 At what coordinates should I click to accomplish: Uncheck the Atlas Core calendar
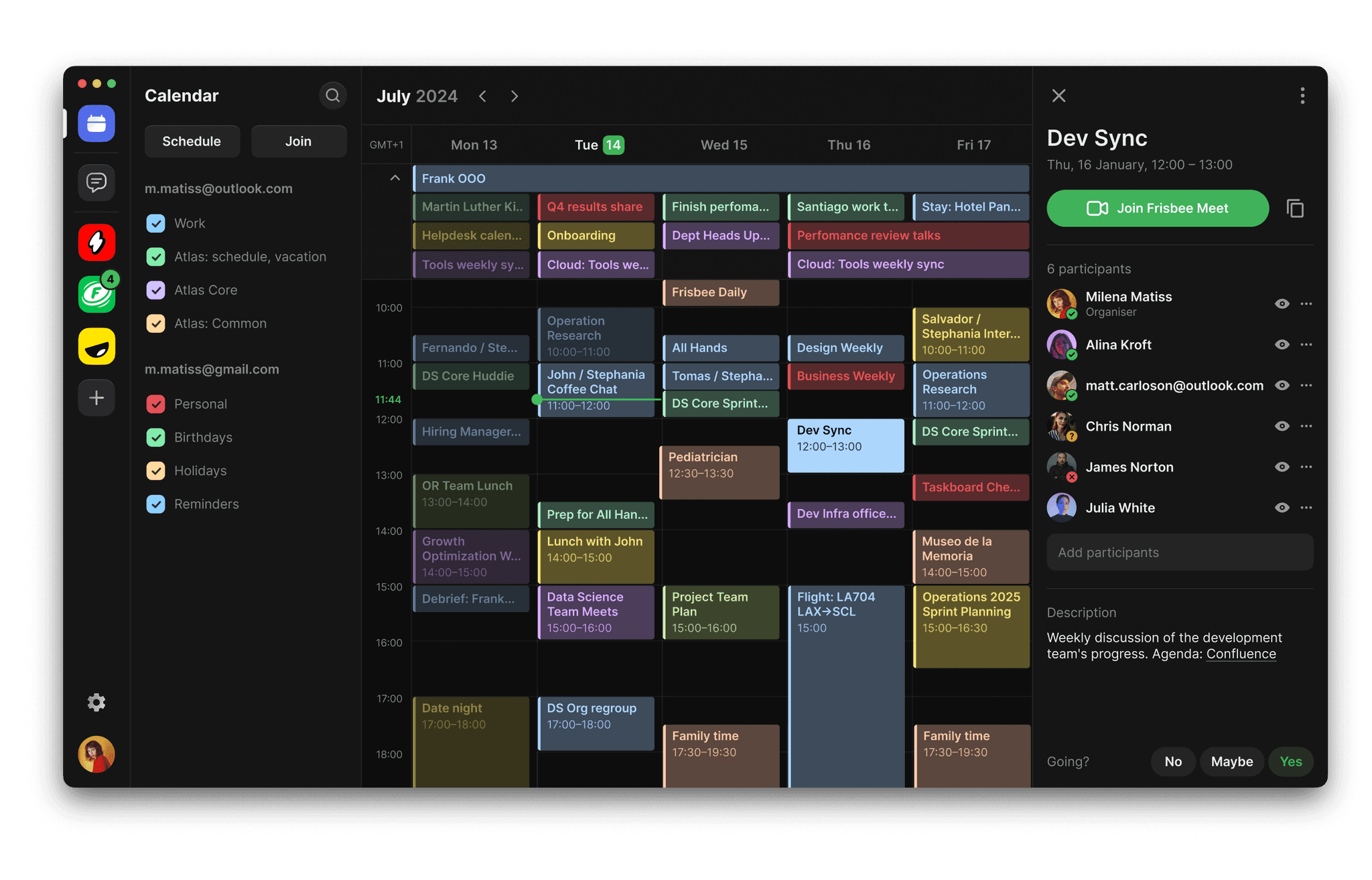[x=155, y=290]
